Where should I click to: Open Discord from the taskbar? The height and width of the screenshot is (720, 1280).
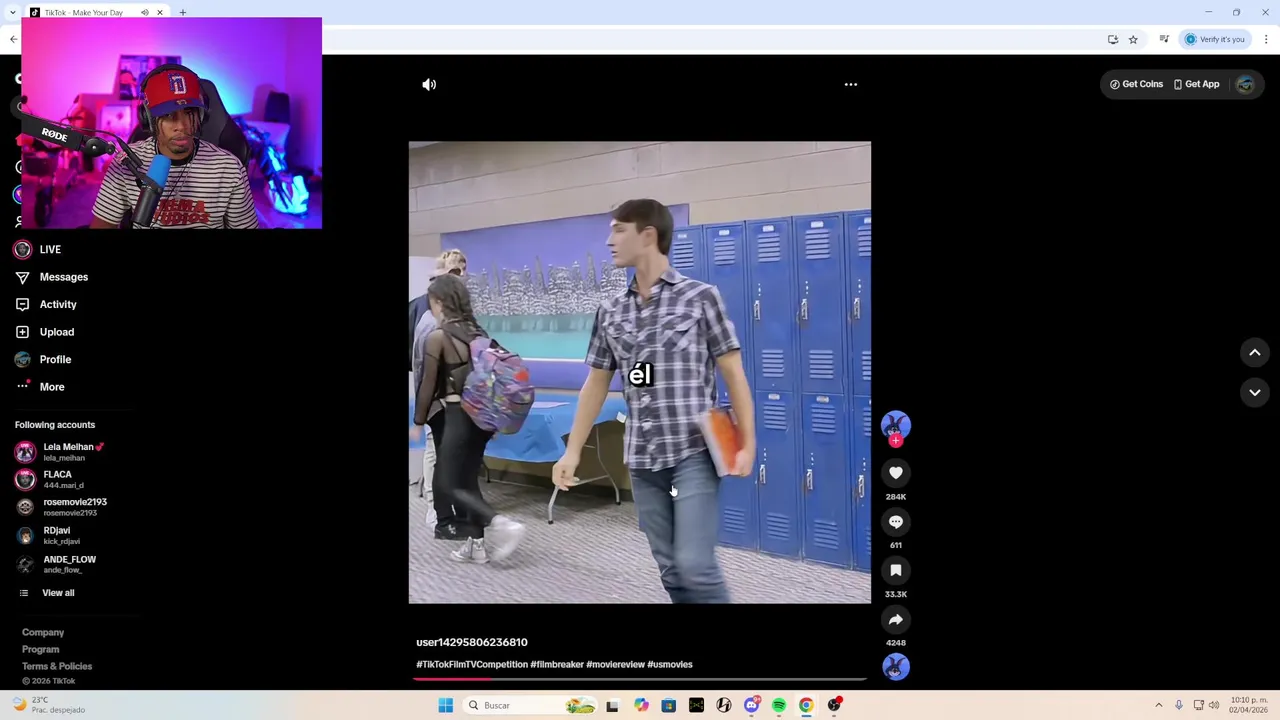[x=752, y=705]
